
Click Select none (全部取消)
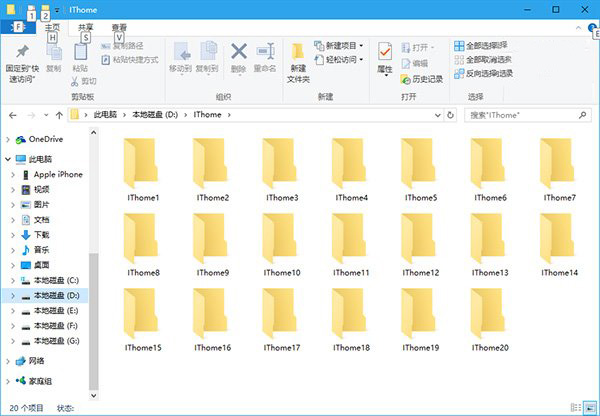click(483, 60)
